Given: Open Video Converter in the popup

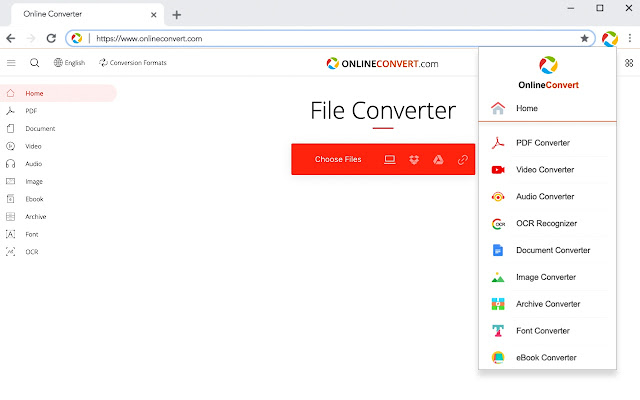Looking at the screenshot, I should (547, 170).
